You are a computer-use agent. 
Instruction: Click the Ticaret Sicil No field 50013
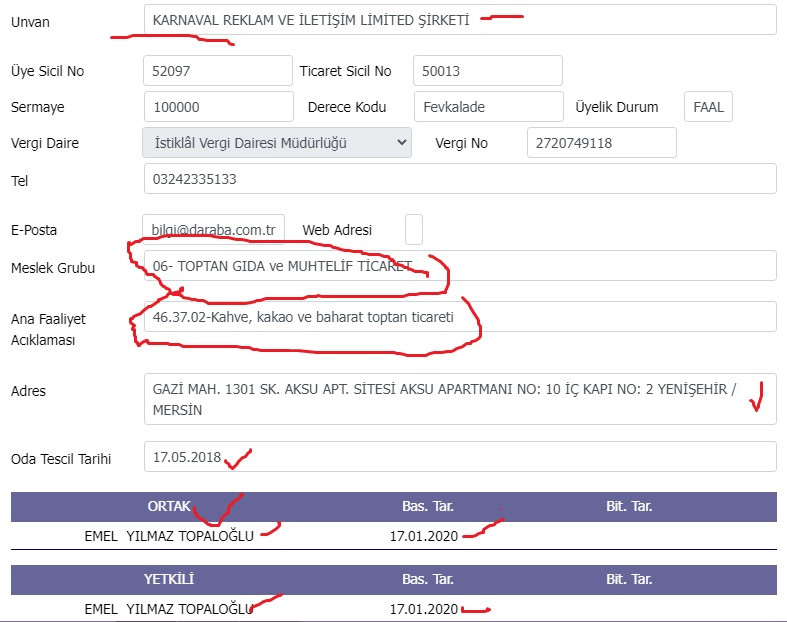(487, 71)
